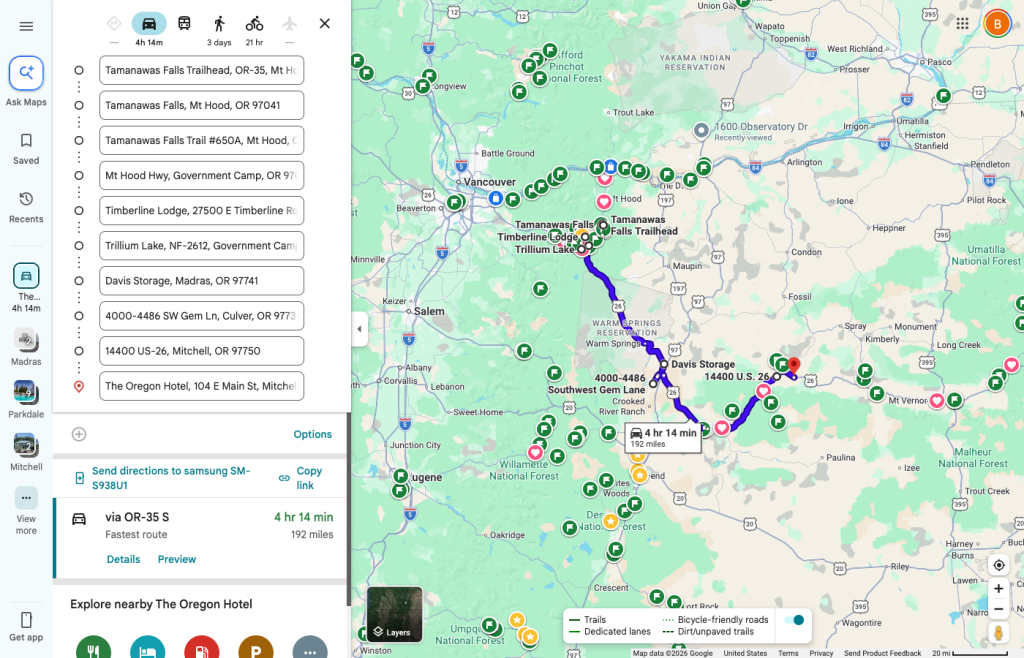Edit Timberline Lodge stop field
This screenshot has width=1024, height=658.
coord(201,211)
